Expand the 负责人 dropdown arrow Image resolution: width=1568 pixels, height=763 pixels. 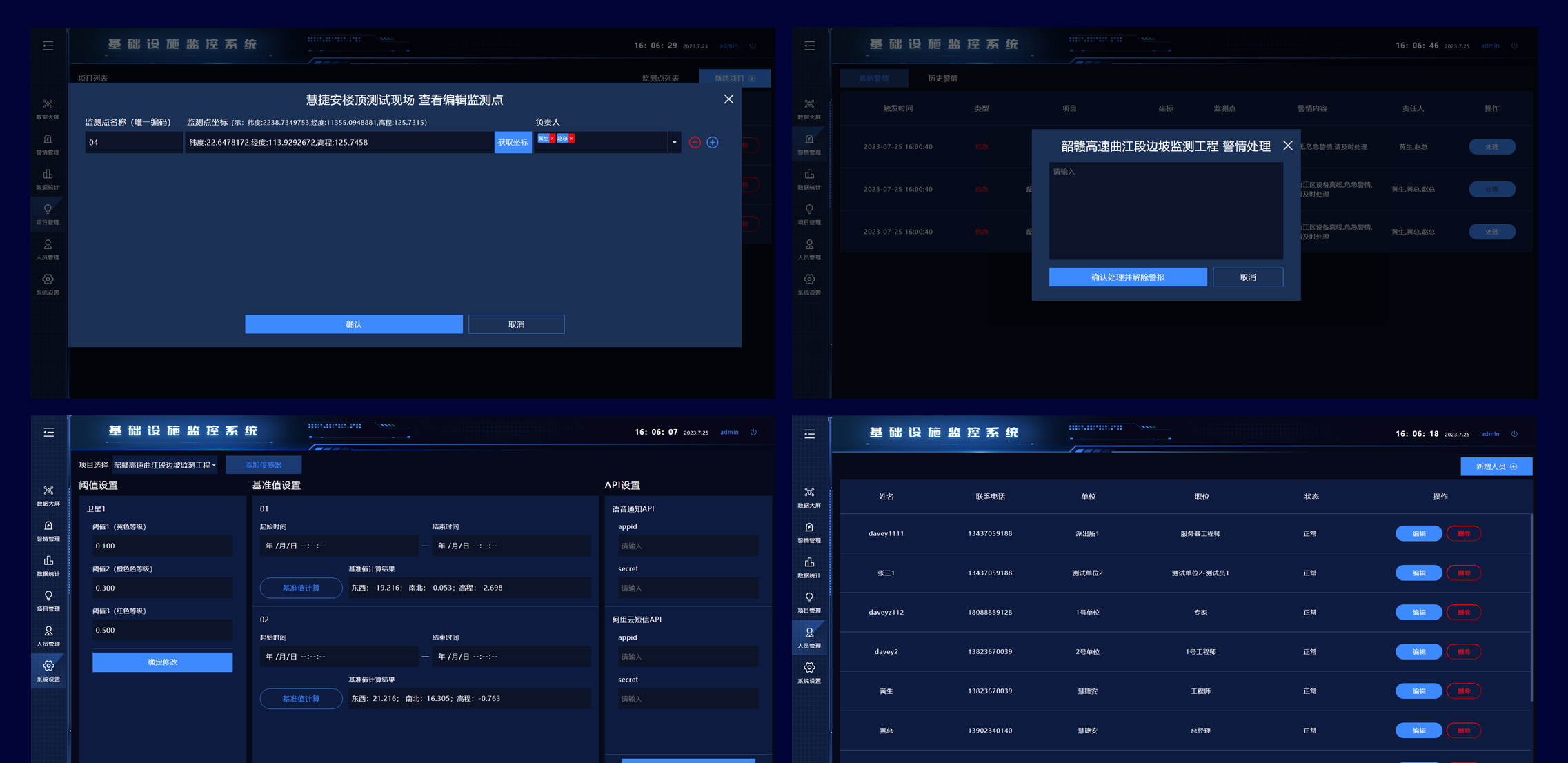click(x=674, y=143)
